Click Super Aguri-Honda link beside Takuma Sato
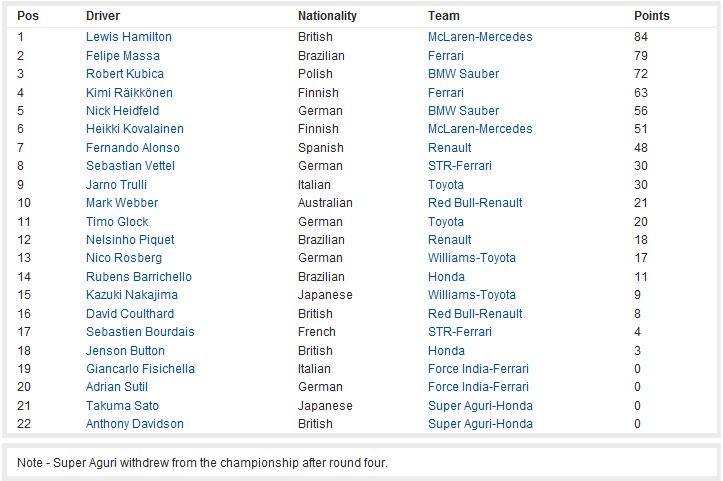The height and width of the screenshot is (481, 723). 480,406
